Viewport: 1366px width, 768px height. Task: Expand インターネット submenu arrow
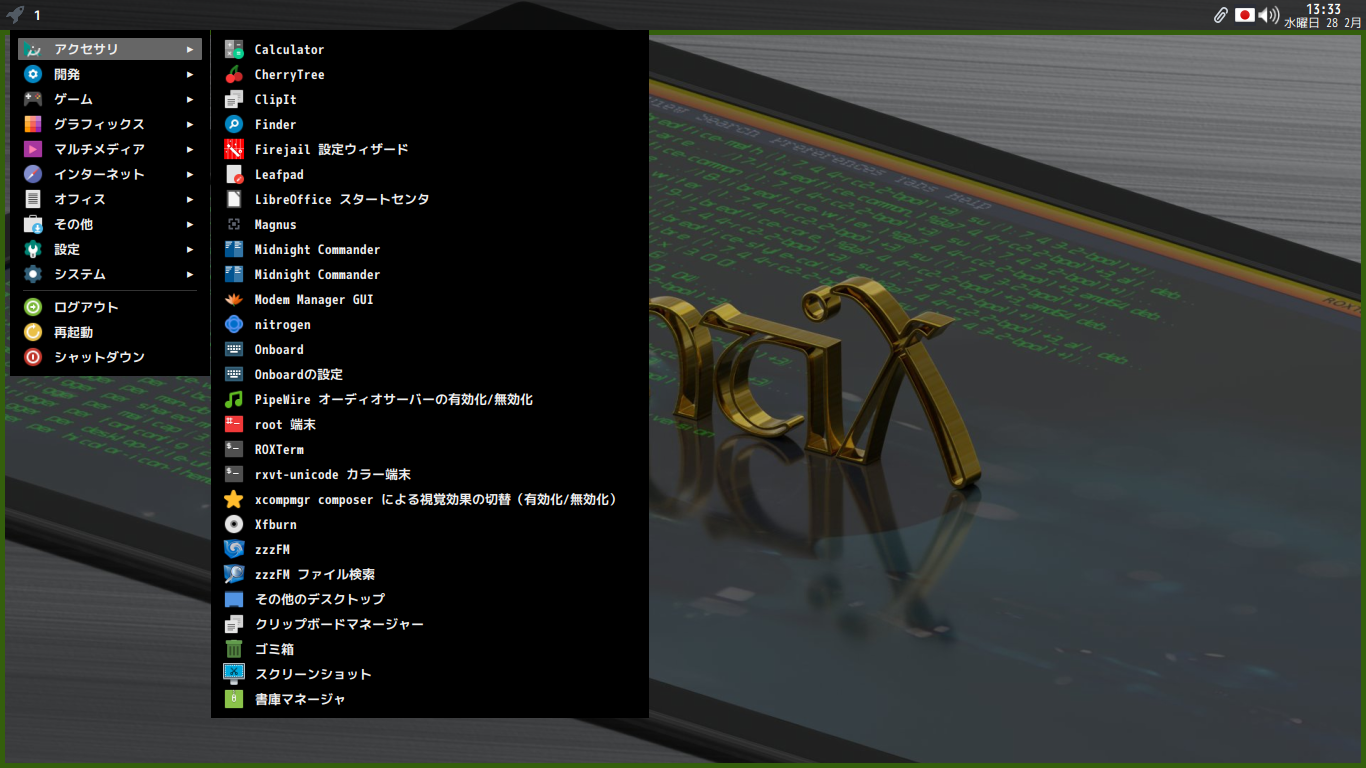point(190,174)
